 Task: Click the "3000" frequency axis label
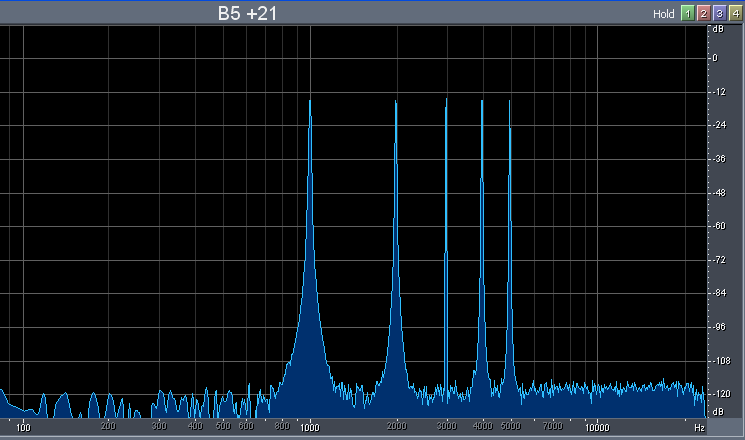pos(447,426)
